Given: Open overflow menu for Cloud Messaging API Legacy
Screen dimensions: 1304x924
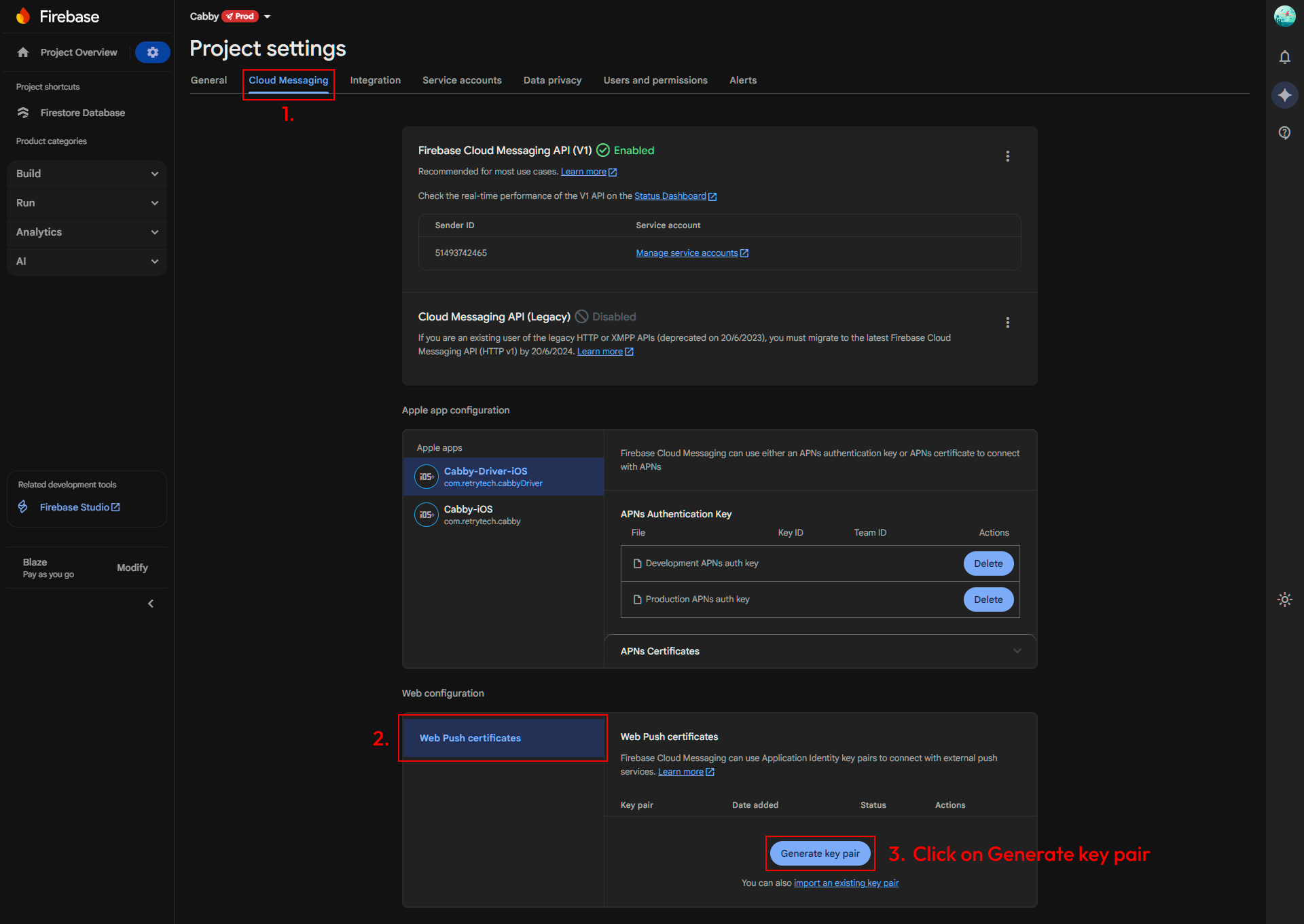Looking at the screenshot, I should (x=1008, y=322).
